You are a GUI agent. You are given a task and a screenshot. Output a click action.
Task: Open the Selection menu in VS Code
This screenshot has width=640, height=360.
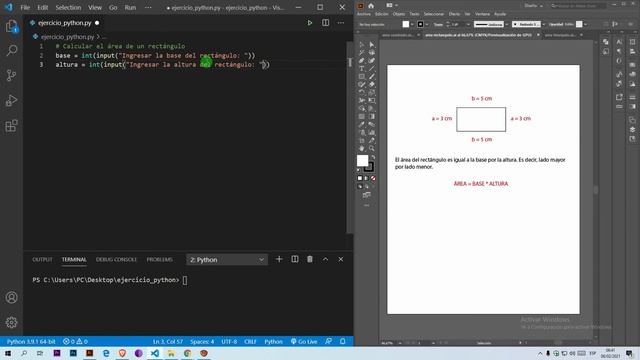68,7
